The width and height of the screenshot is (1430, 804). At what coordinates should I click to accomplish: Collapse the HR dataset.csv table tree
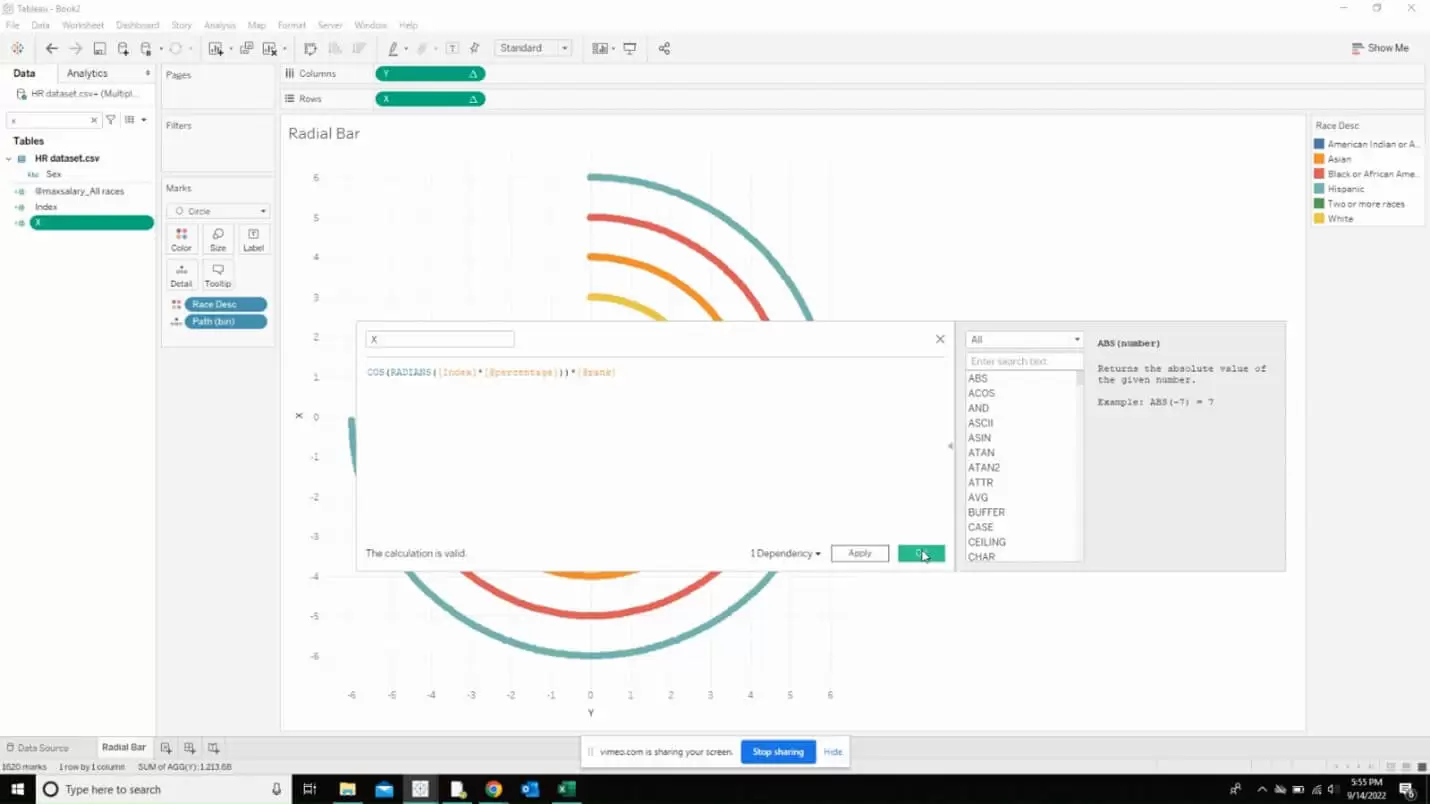click(9, 158)
